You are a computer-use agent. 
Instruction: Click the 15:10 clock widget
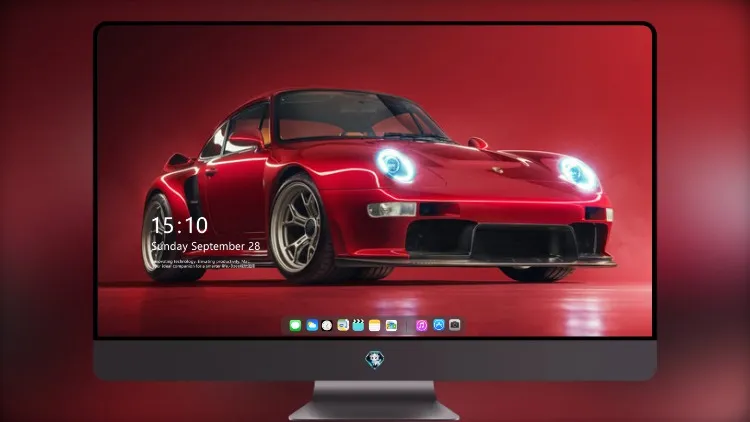(x=179, y=225)
